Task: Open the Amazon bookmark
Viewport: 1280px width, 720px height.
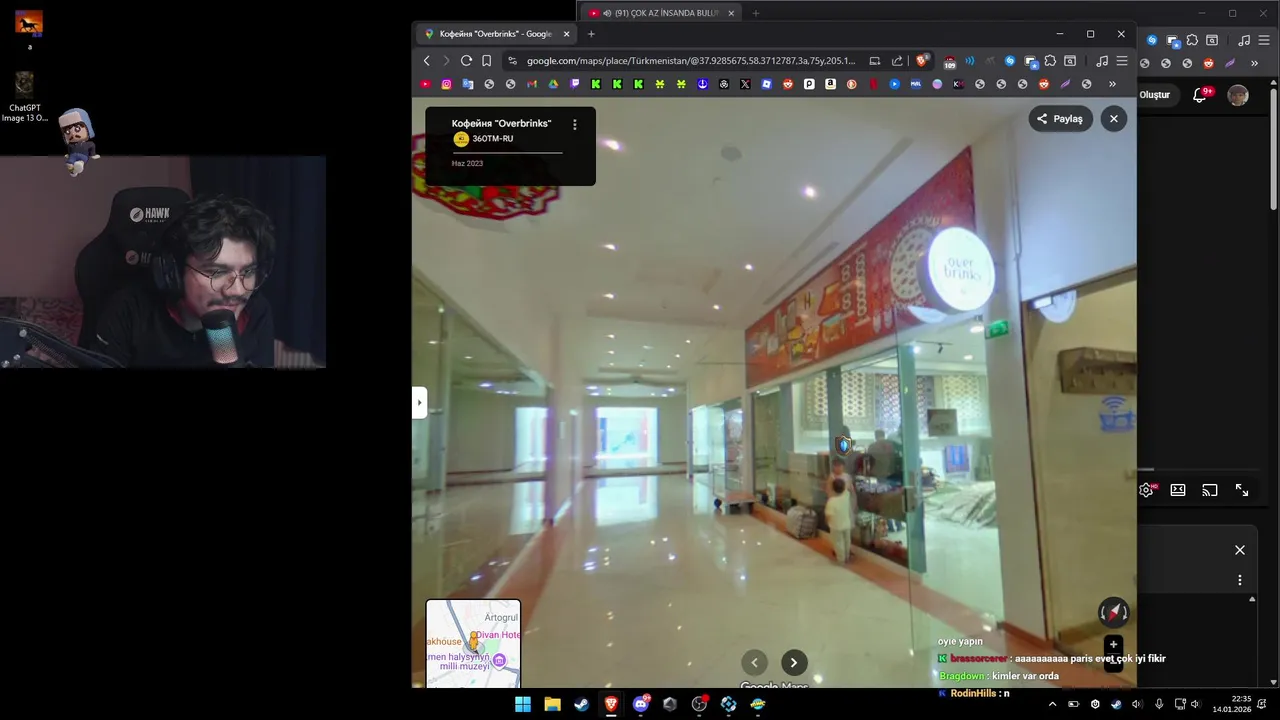Action: point(830,84)
